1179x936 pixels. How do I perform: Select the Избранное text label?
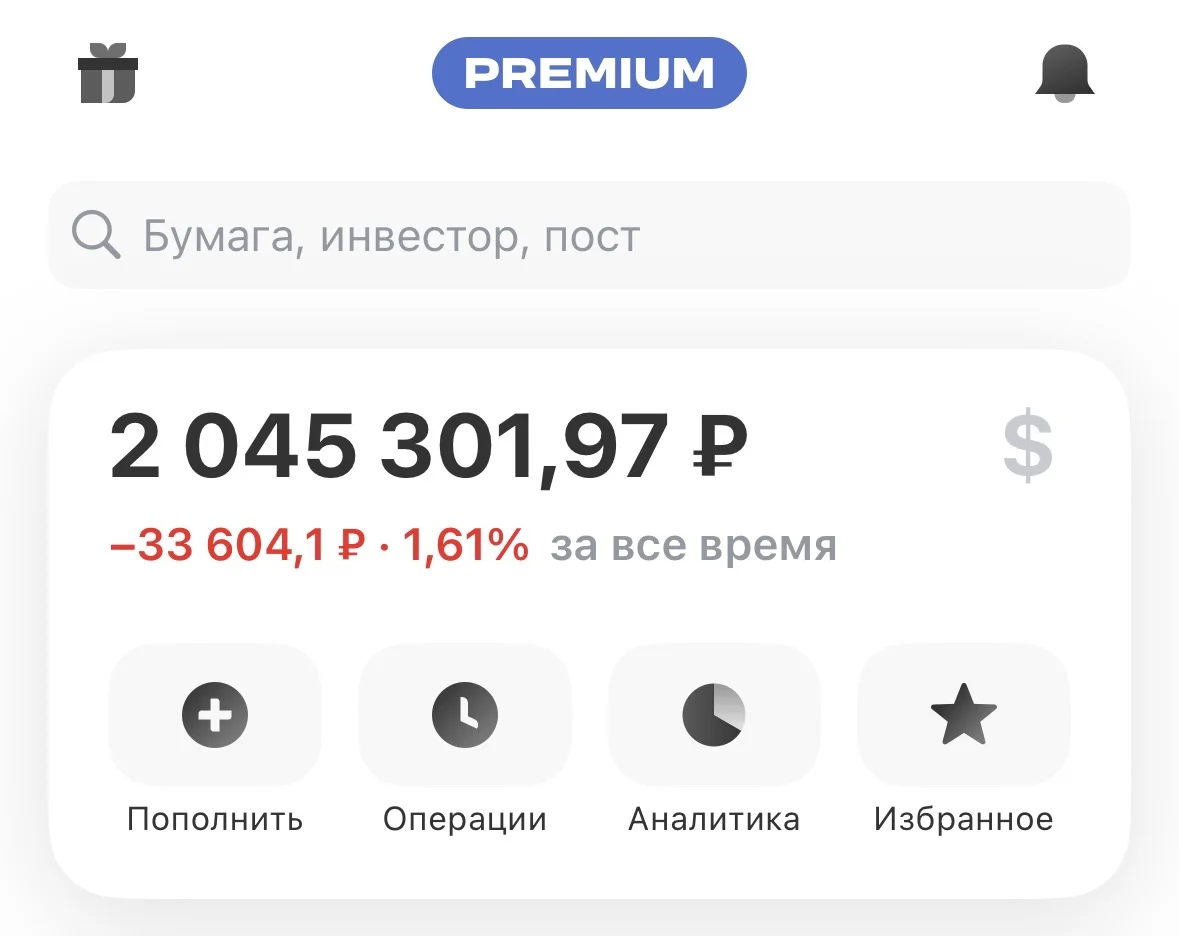964,819
